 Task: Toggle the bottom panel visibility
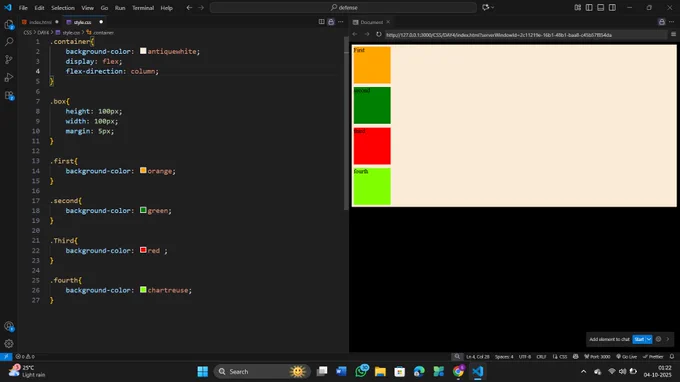click(x=601, y=7)
